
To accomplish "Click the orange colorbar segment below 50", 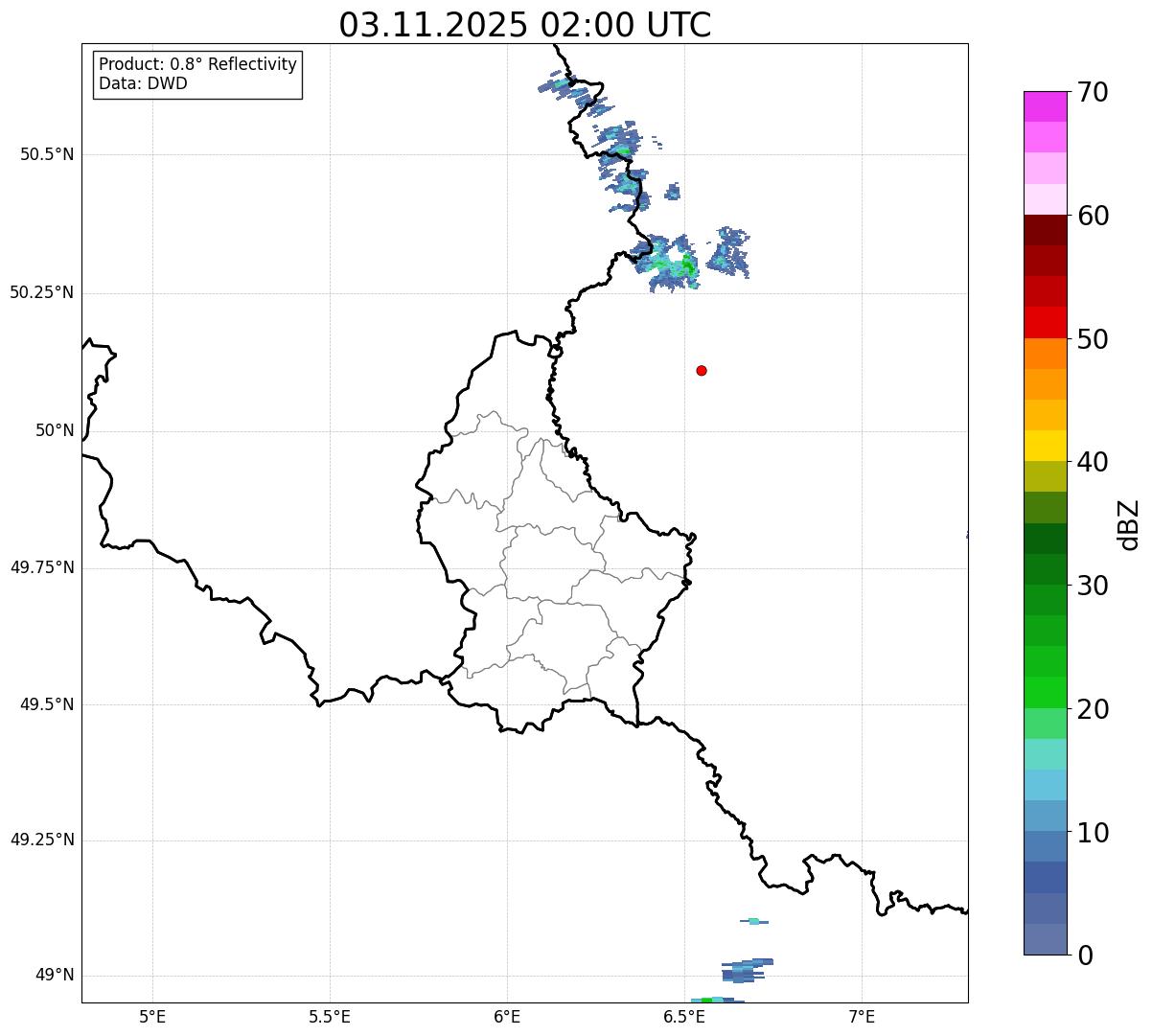I will tap(1046, 354).
